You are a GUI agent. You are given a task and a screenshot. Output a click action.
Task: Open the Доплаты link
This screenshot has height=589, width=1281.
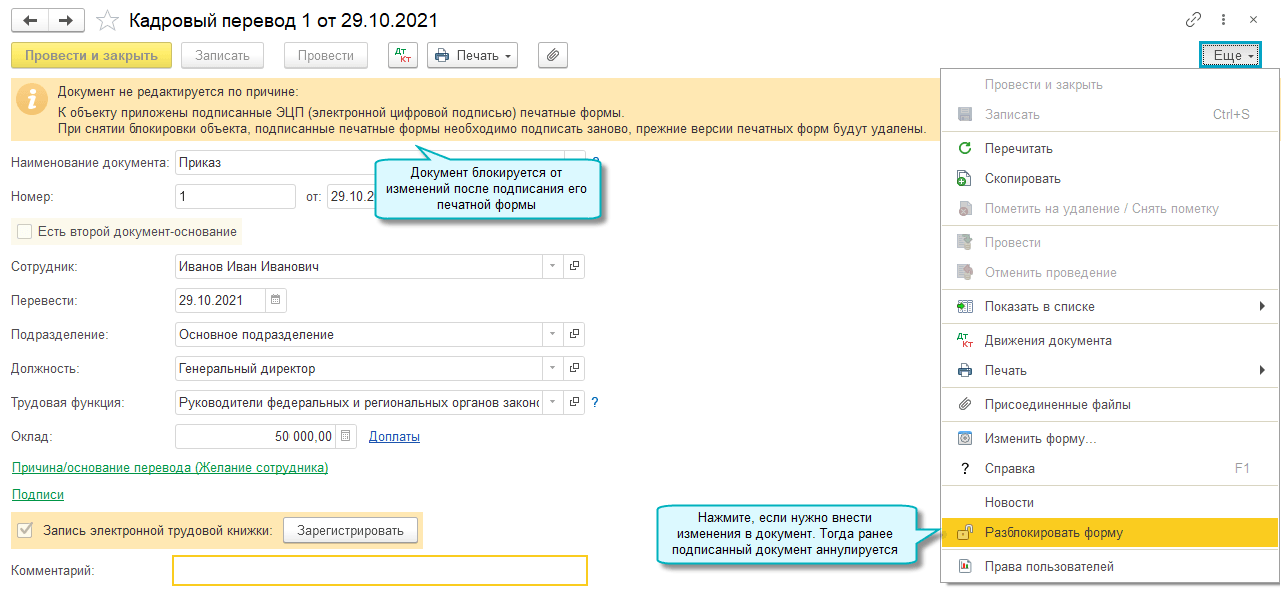(394, 437)
